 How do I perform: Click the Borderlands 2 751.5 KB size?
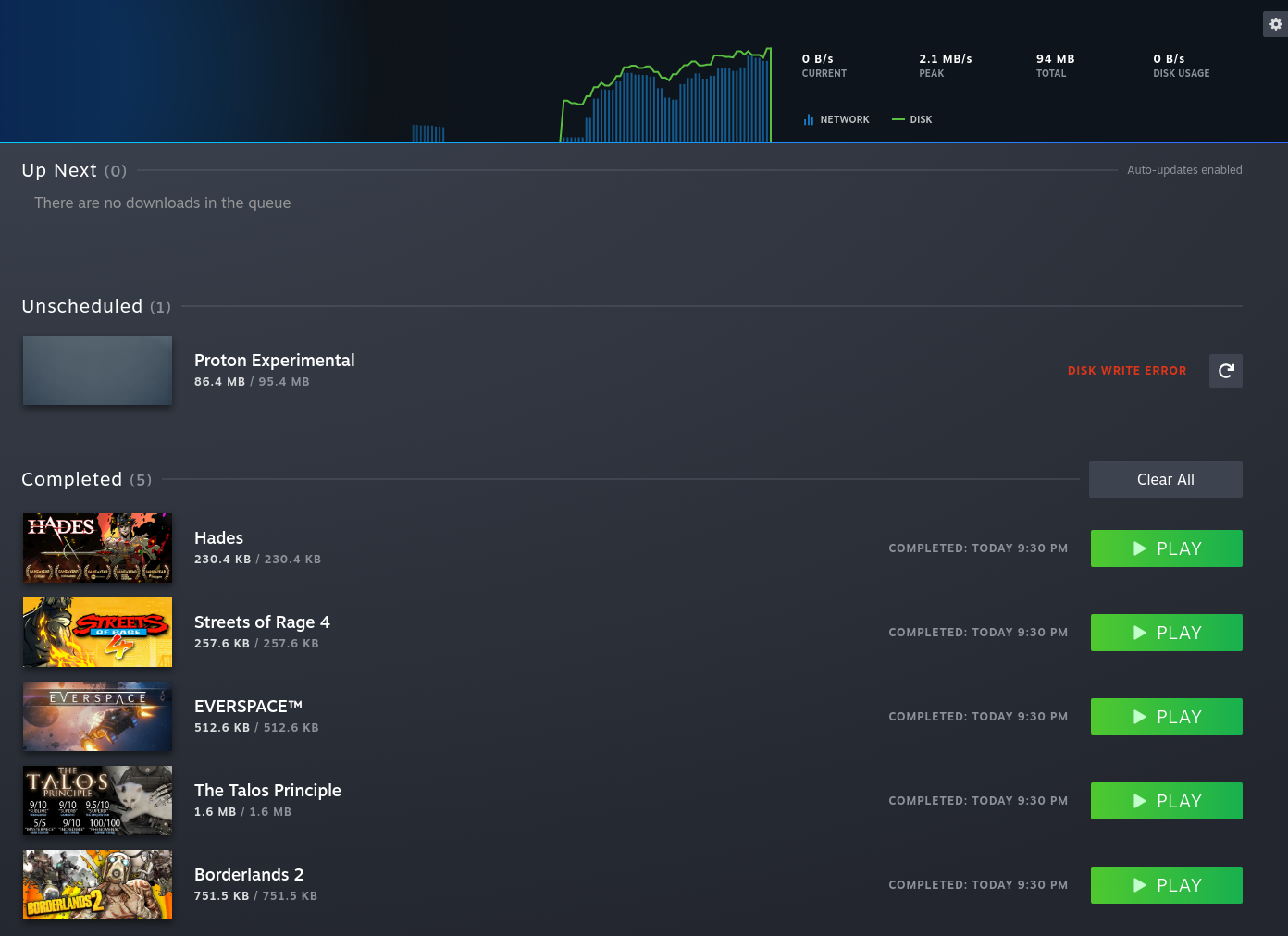tap(256, 896)
